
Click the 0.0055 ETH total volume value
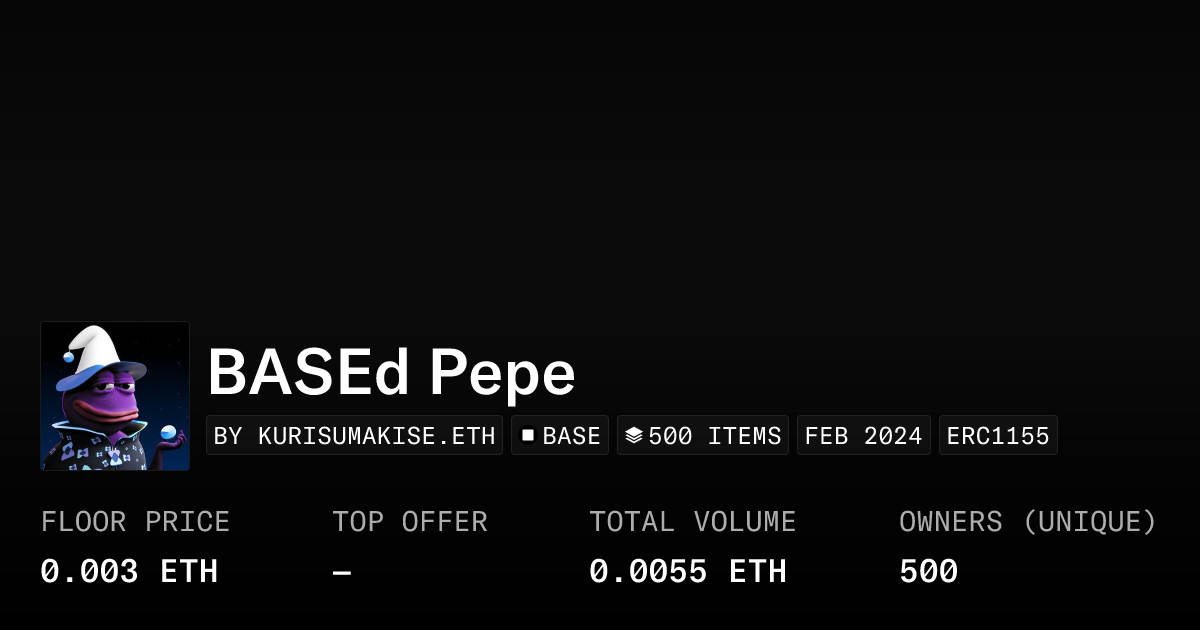coord(687,572)
